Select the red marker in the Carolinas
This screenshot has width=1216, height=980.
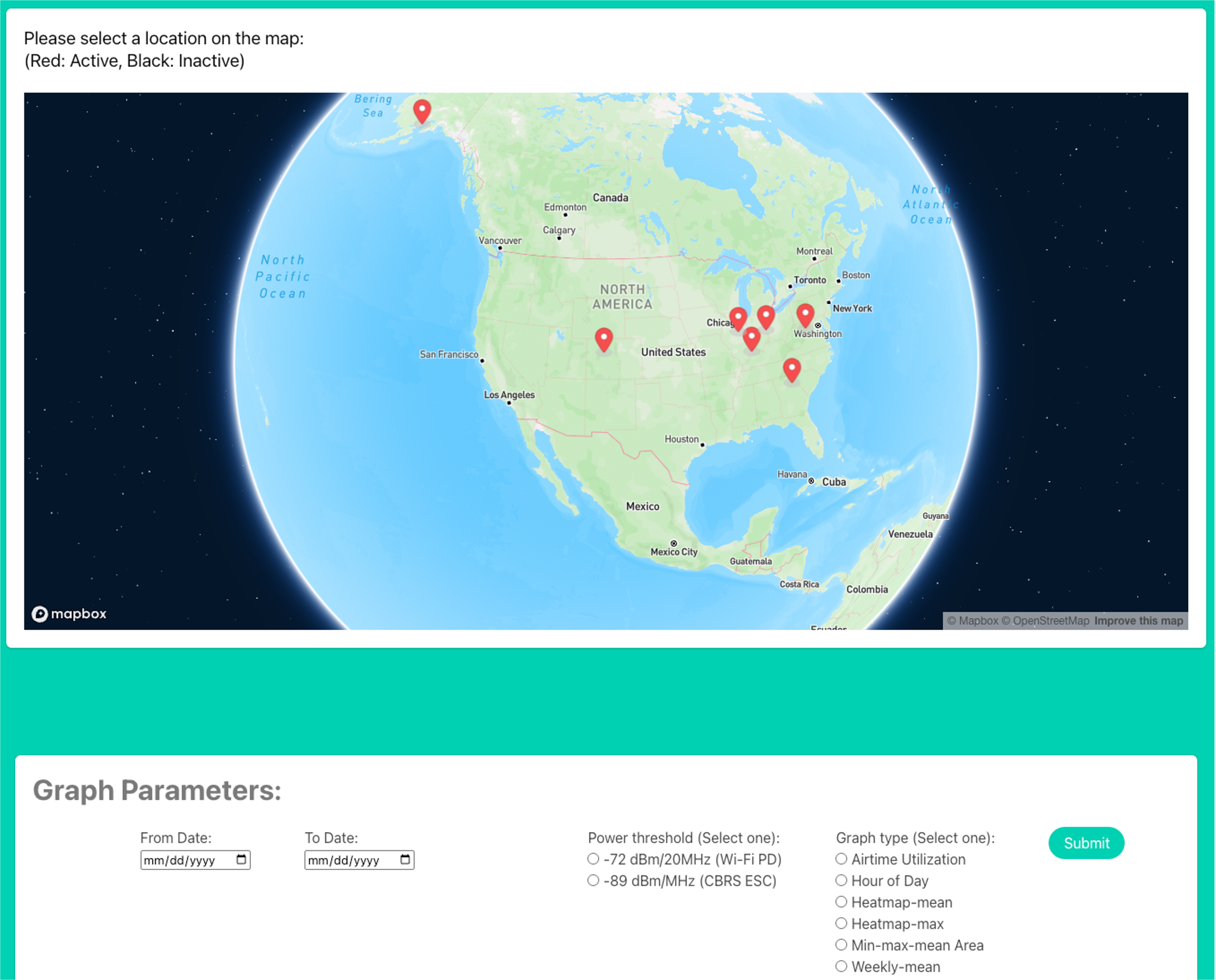(791, 369)
